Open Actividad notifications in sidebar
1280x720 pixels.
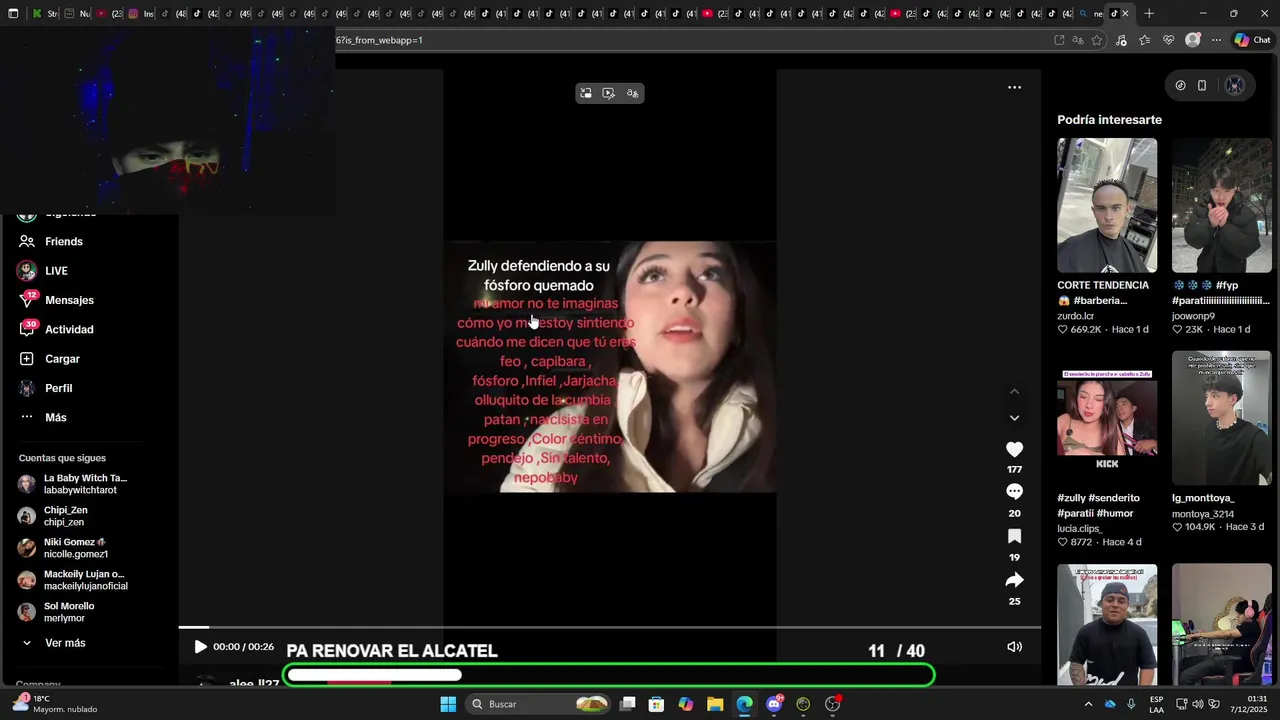(x=69, y=329)
